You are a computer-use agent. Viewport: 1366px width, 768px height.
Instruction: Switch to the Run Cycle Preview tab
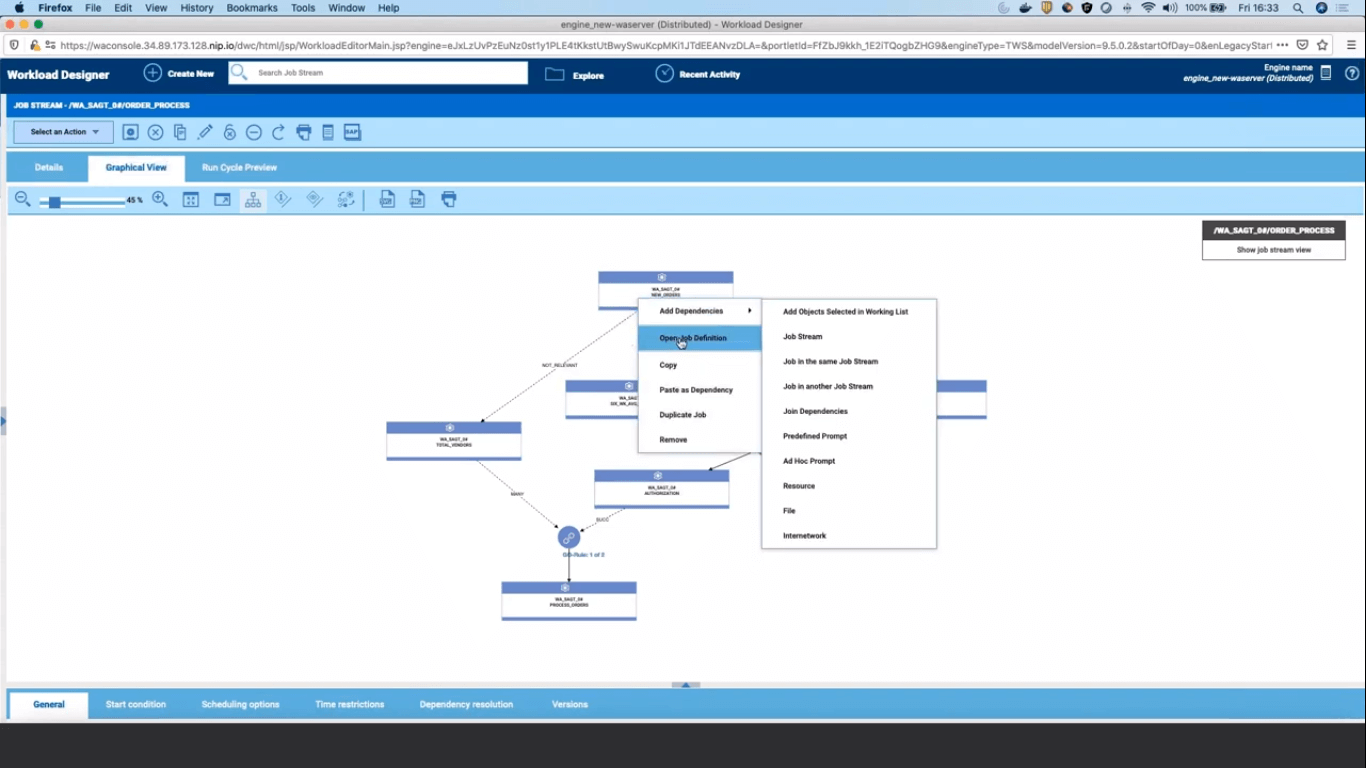pos(239,168)
